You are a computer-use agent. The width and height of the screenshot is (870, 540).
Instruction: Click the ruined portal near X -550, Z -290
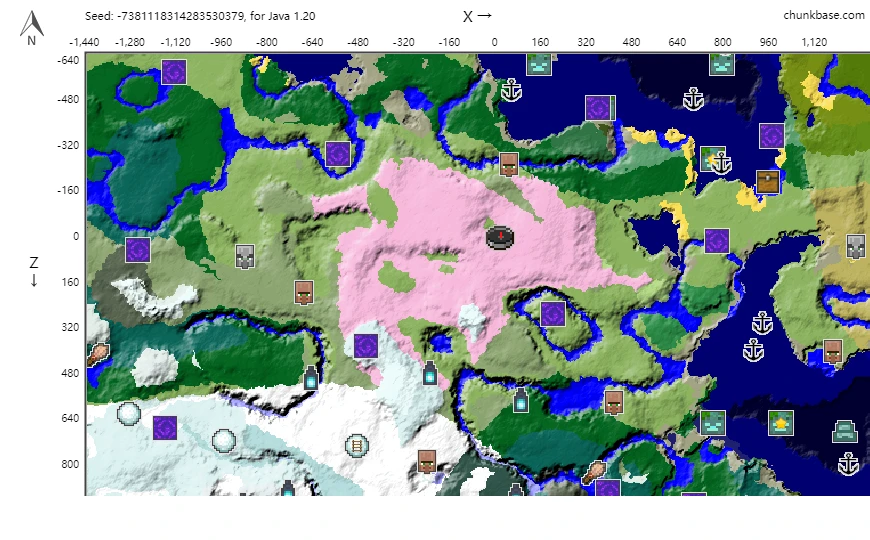click(338, 154)
